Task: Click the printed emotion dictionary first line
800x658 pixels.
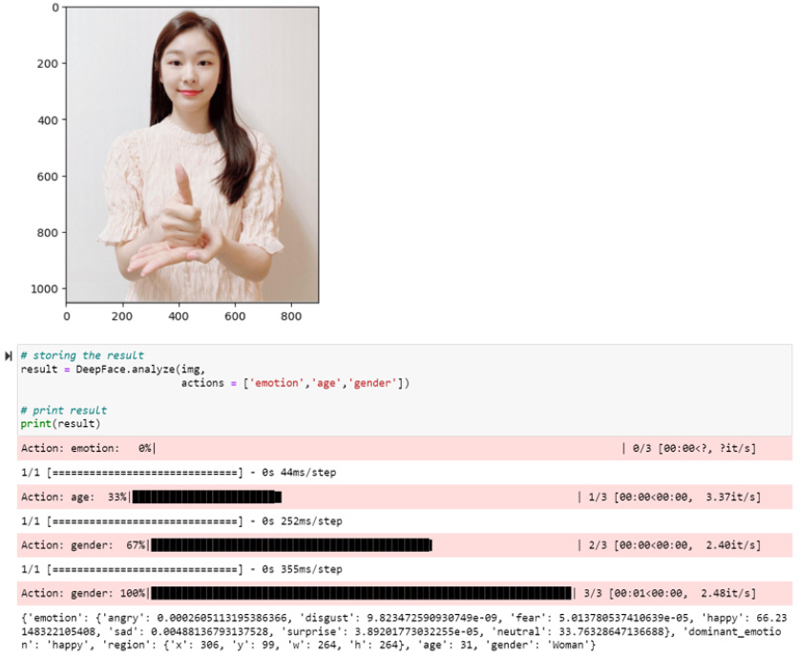Action: pyautogui.click(x=404, y=618)
